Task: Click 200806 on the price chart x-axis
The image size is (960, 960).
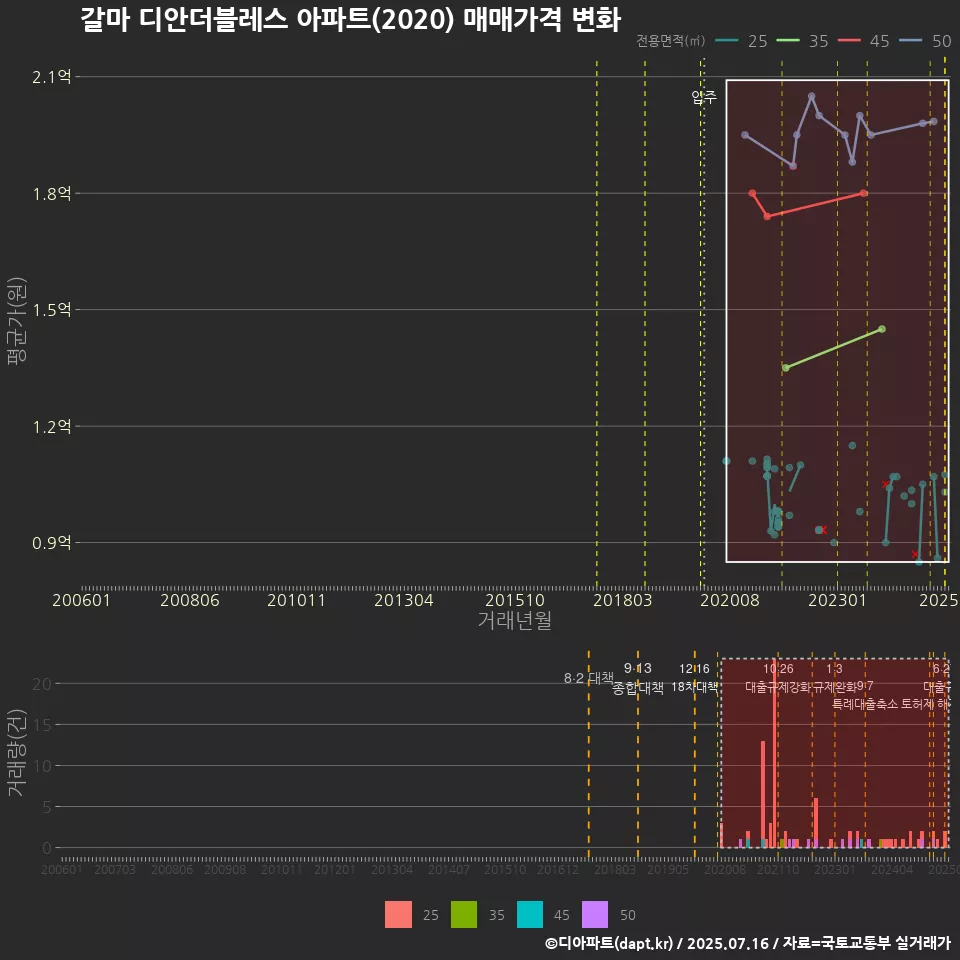Action: click(190, 600)
